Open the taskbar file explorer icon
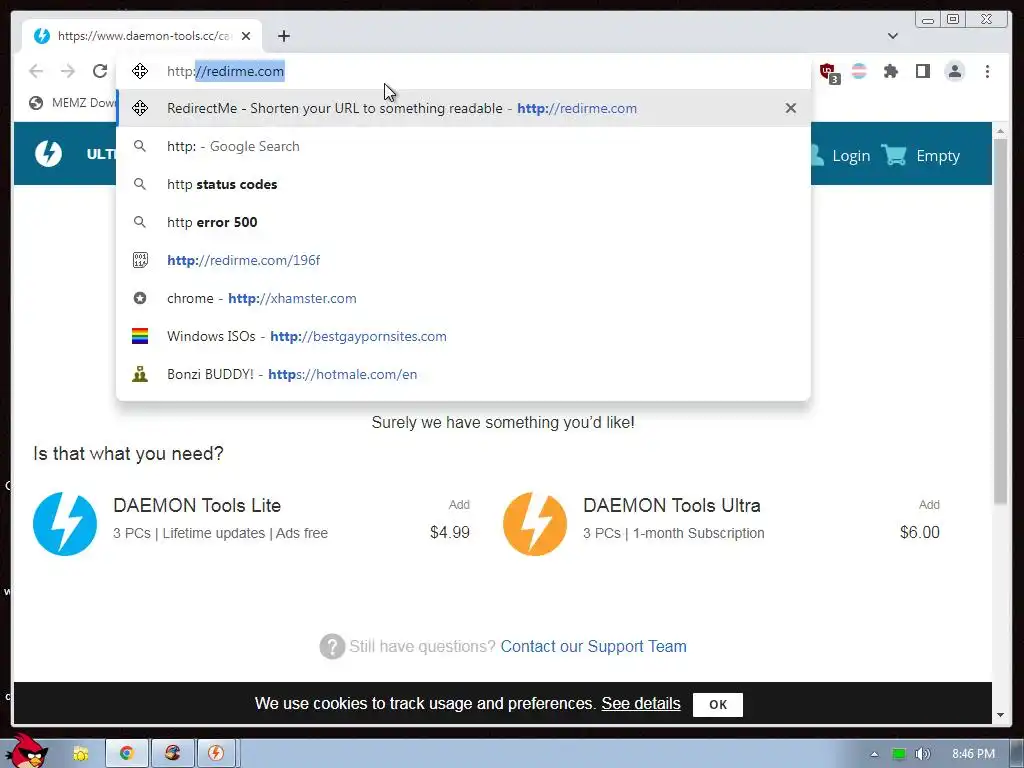 coord(80,754)
